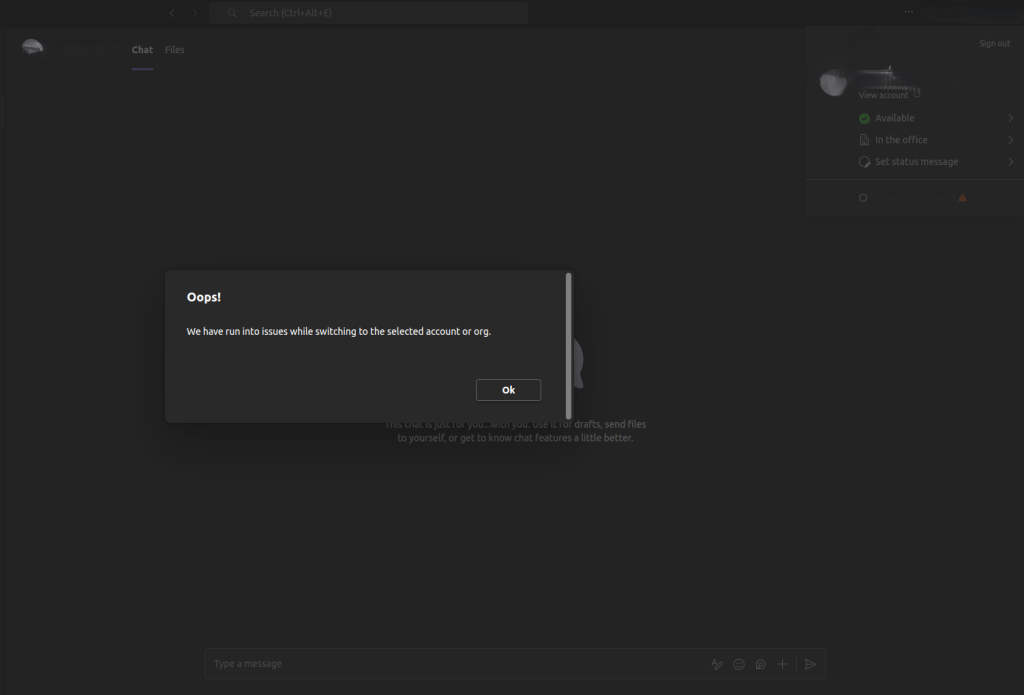Image resolution: width=1024 pixels, height=695 pixels.
Task: Open the emoji picker icon
Action: click(739, 664)
